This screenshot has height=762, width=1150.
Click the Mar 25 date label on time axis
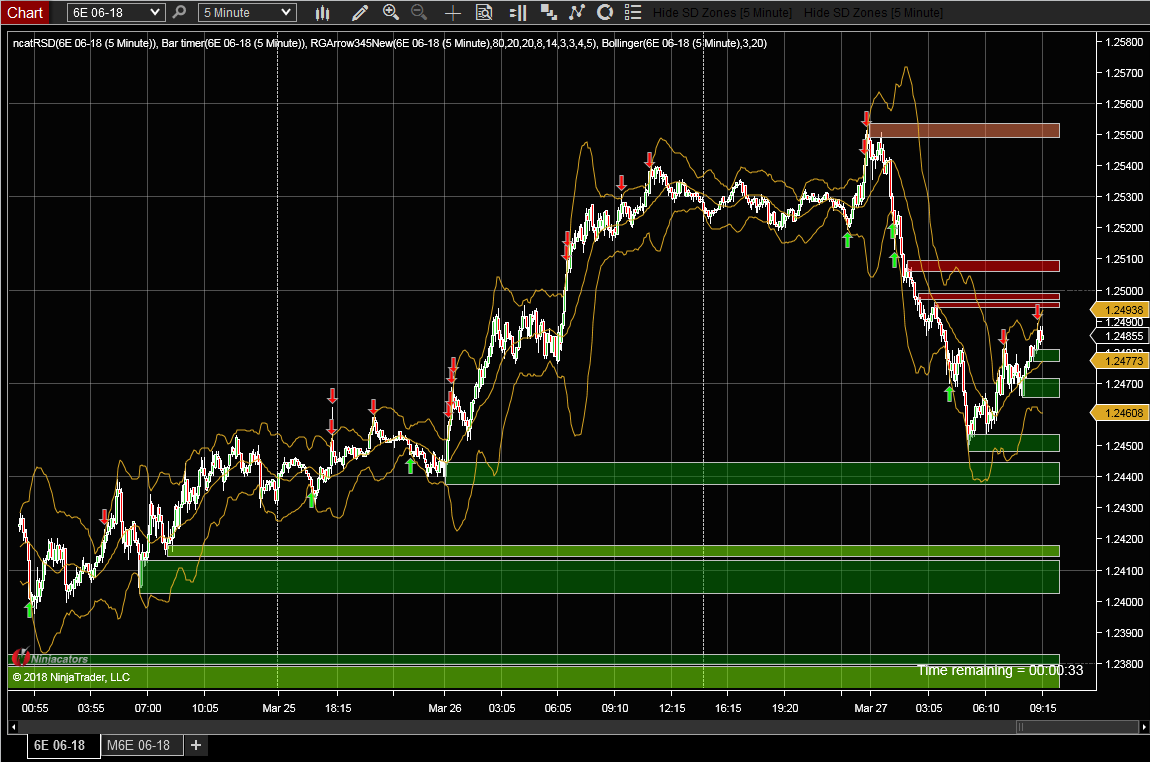tap(279, 708)
